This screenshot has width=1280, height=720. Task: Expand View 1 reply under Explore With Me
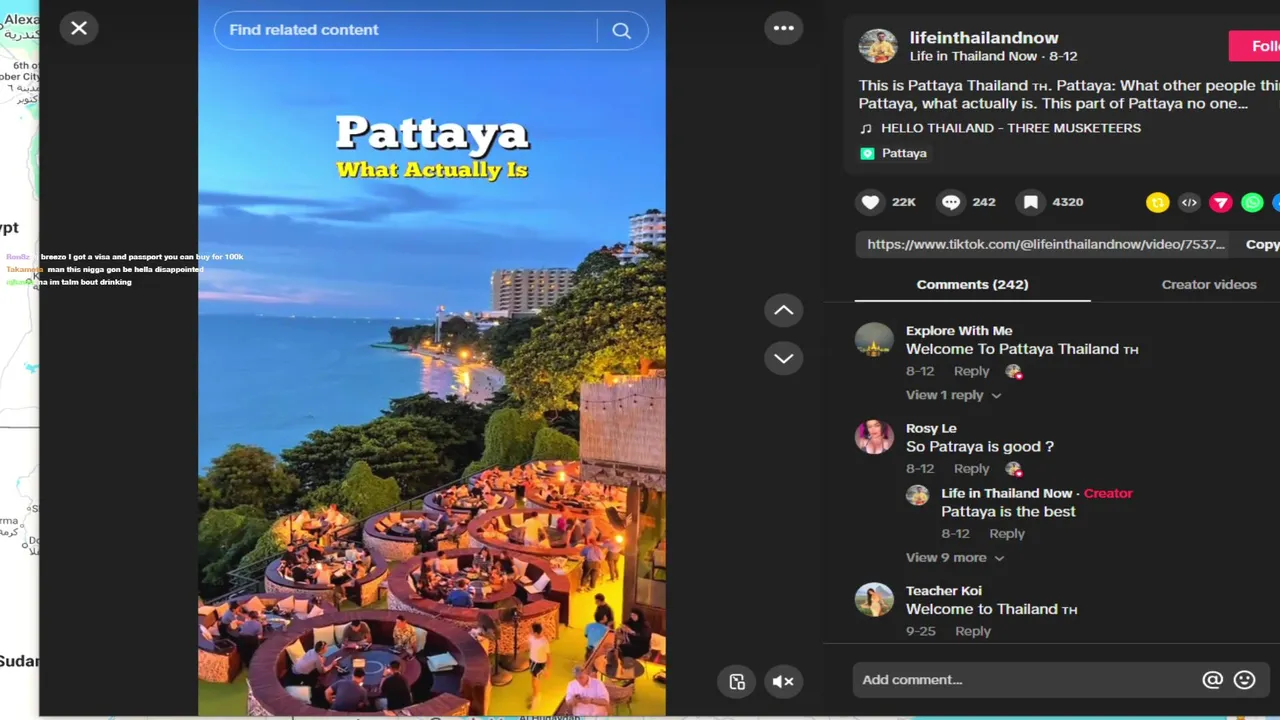(953, 395)
